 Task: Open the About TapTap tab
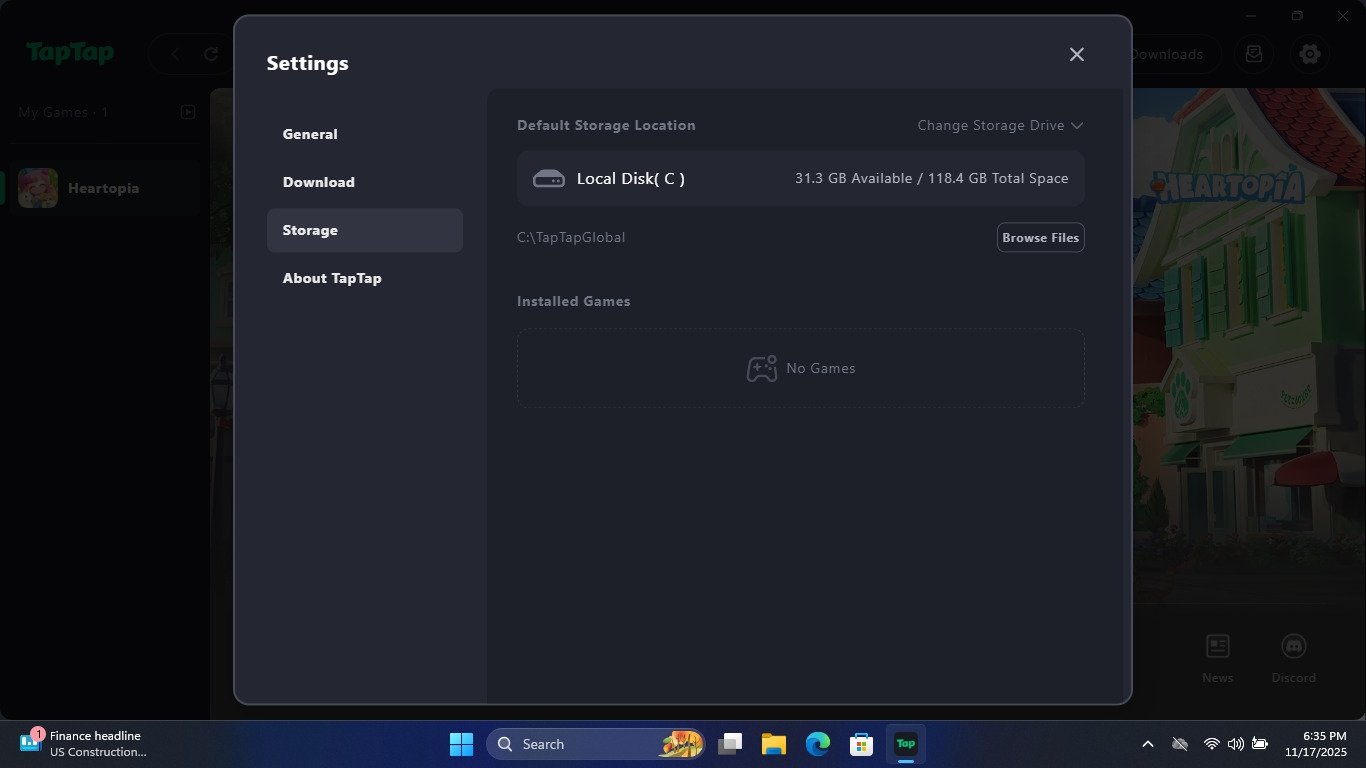point(332,278)
